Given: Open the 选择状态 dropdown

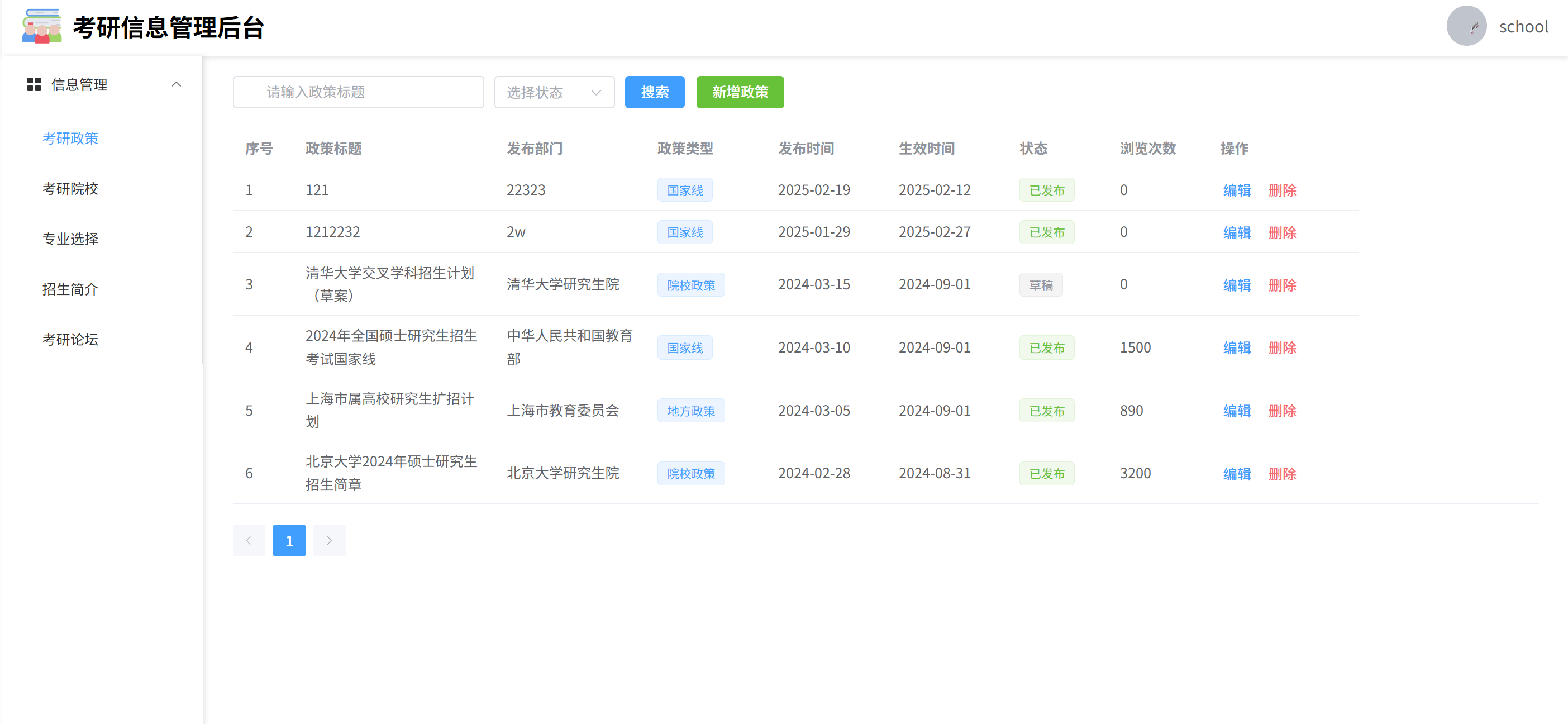Looking at the screenshot, I should coord(554,93).
